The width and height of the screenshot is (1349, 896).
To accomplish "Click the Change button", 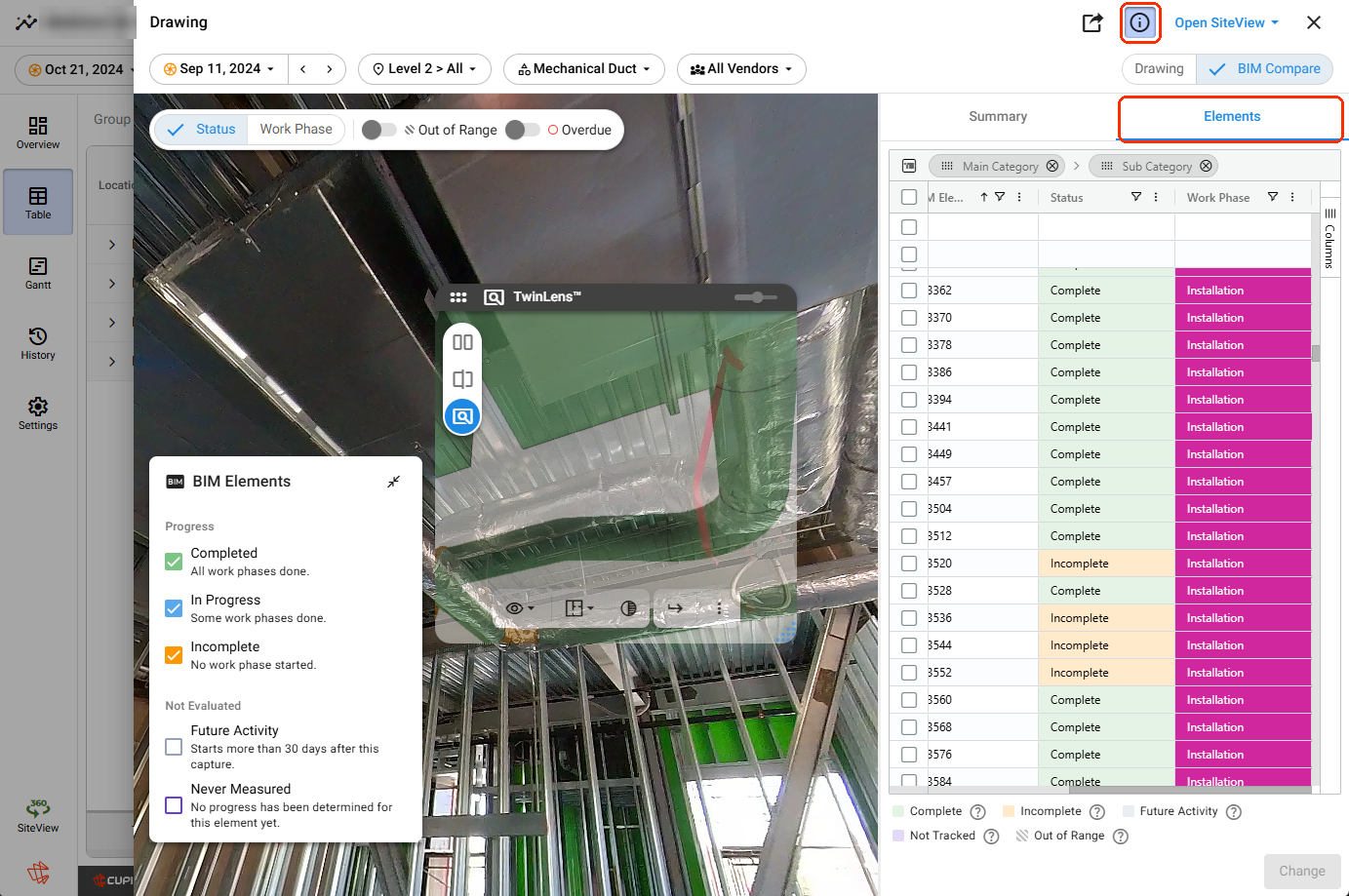I will 1302,871.
